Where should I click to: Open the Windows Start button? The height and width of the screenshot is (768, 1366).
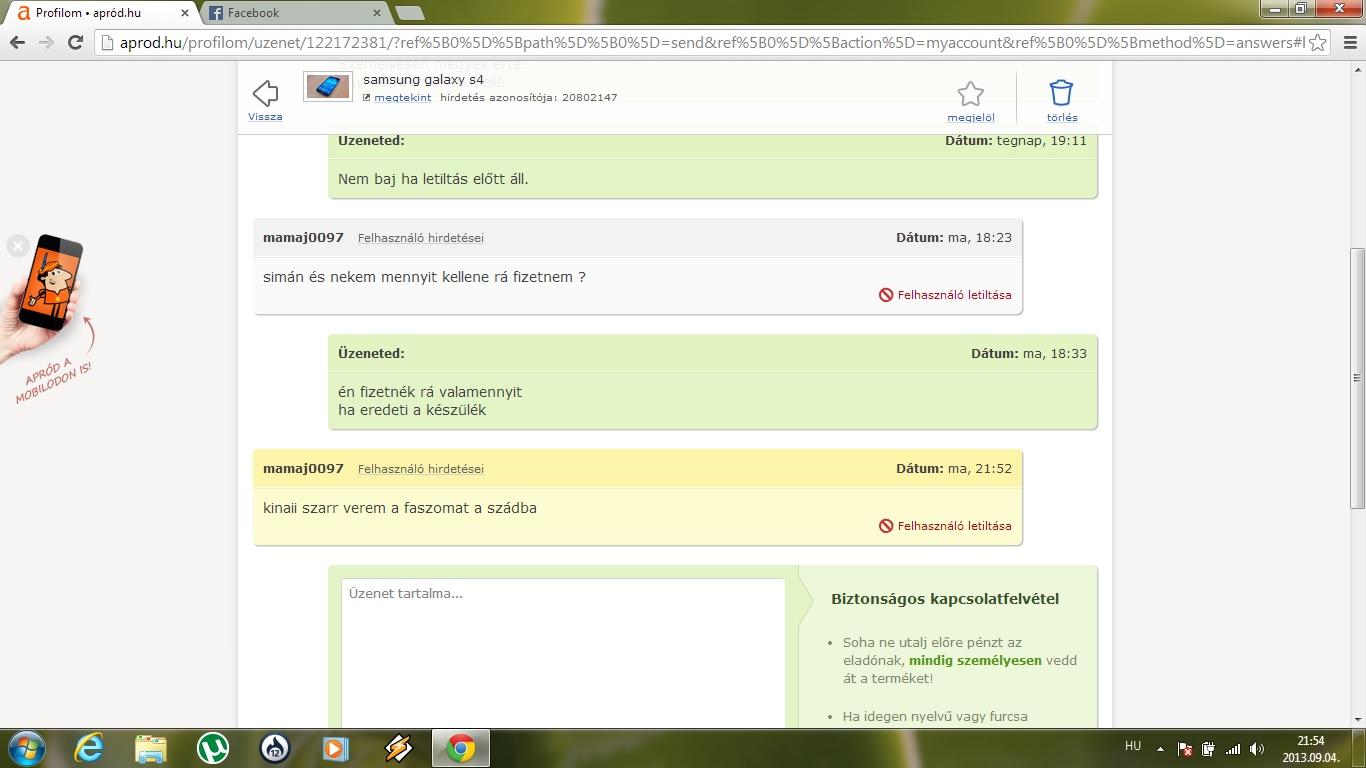coord(25,748)
